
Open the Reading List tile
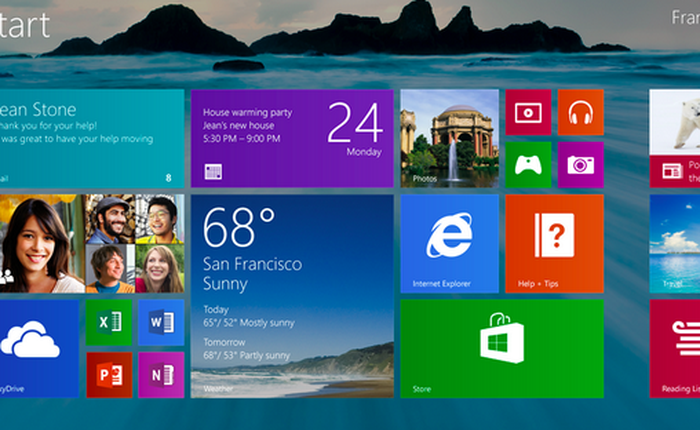675,349
